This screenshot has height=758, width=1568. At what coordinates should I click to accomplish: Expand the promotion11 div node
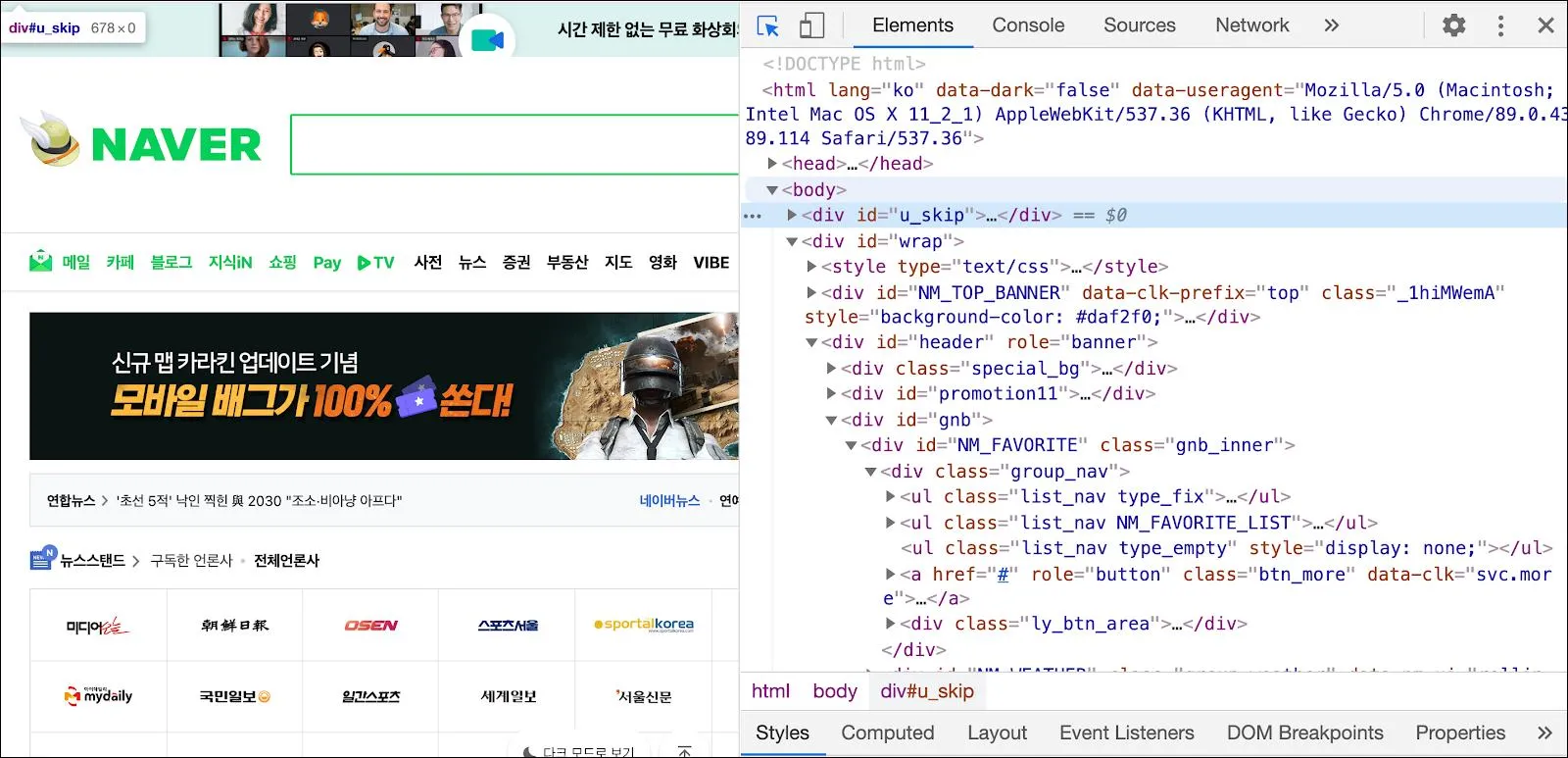(x=831, y=394)
